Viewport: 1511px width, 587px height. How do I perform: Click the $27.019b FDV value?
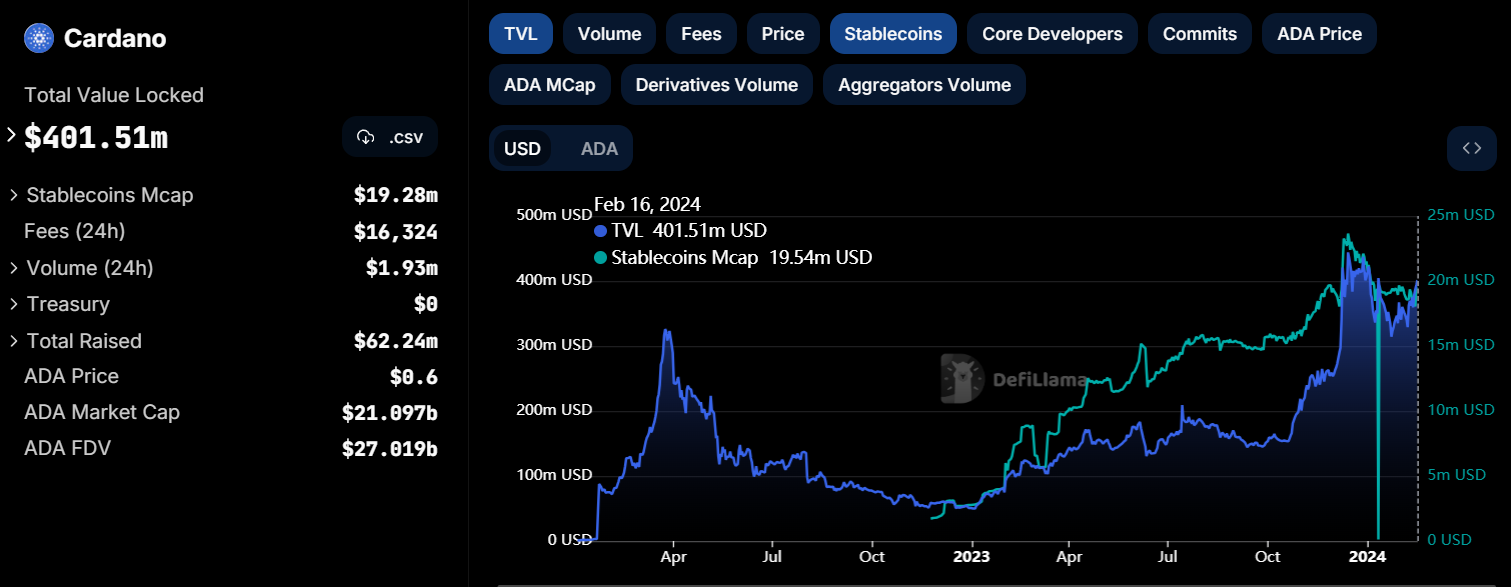pyautogui.click(x=389, y=449)
